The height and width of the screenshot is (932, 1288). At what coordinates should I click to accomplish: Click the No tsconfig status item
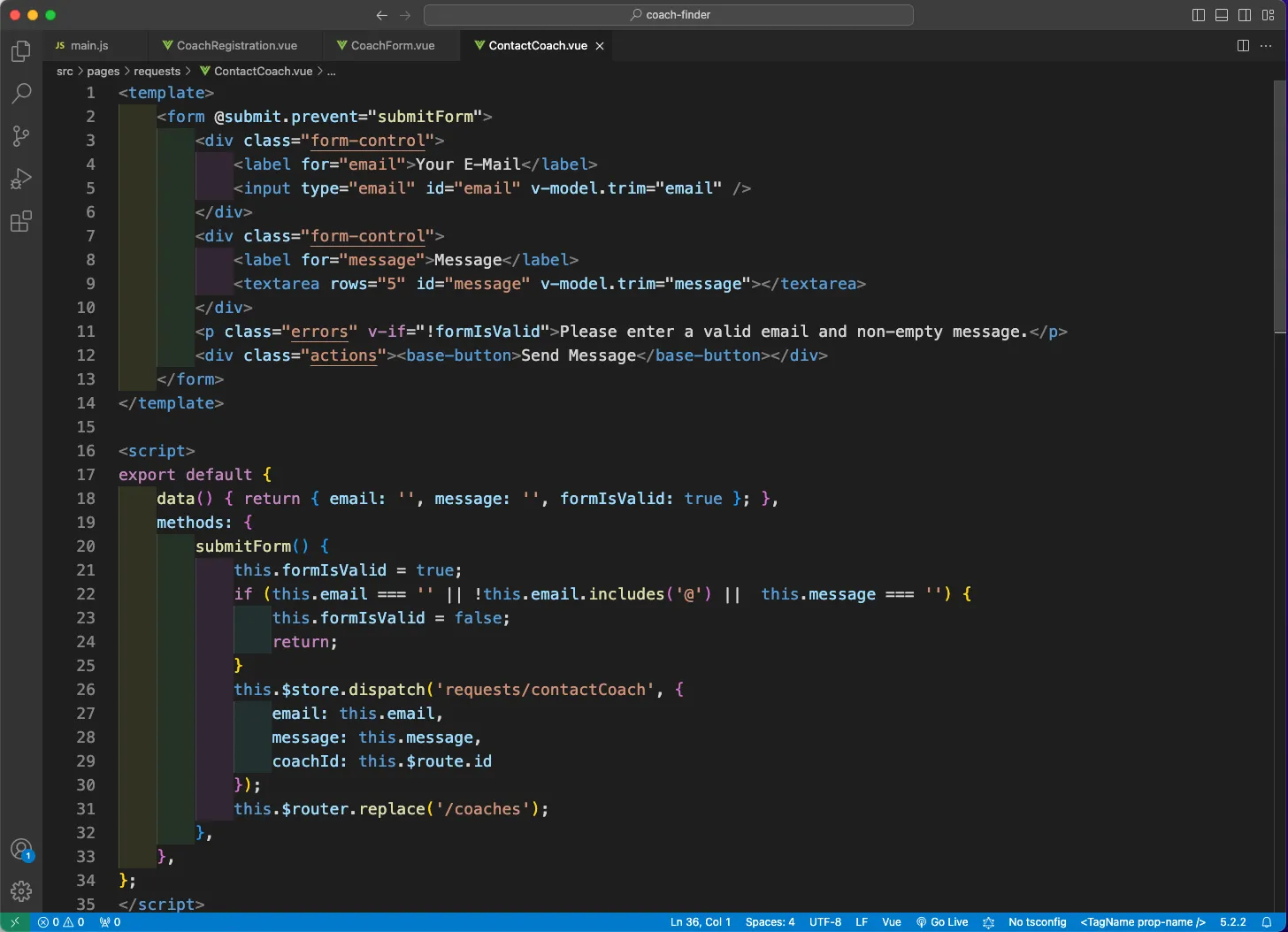(x=1037, y=922)
